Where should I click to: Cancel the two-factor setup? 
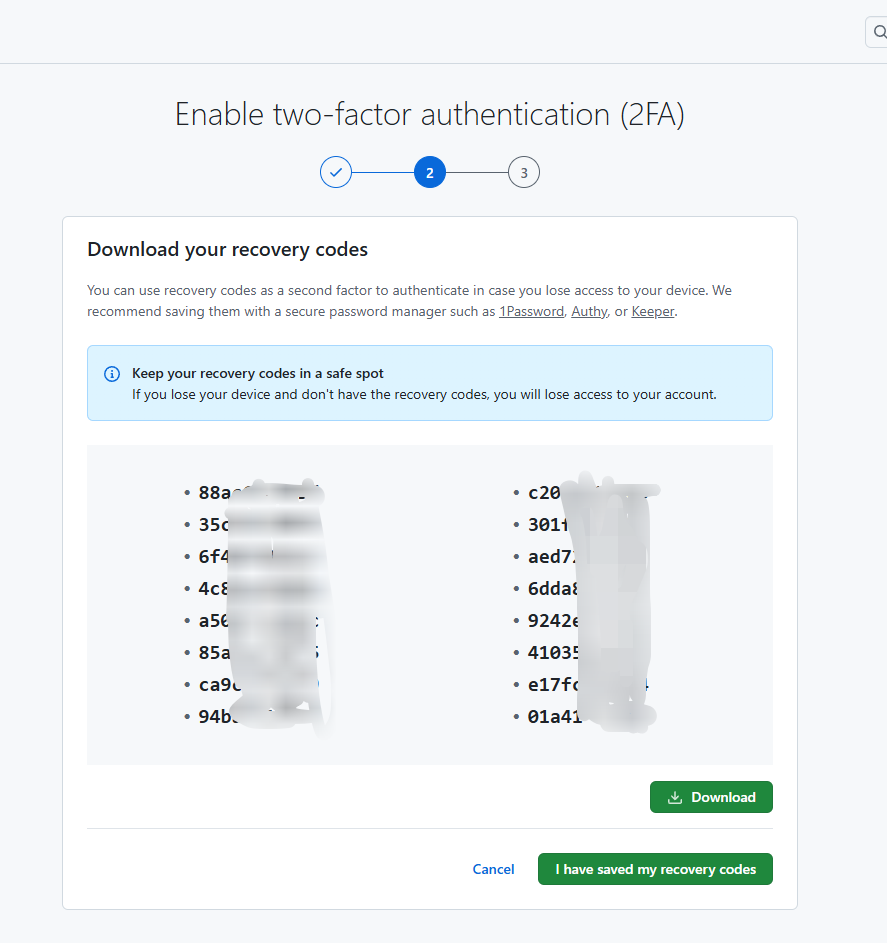493,869
